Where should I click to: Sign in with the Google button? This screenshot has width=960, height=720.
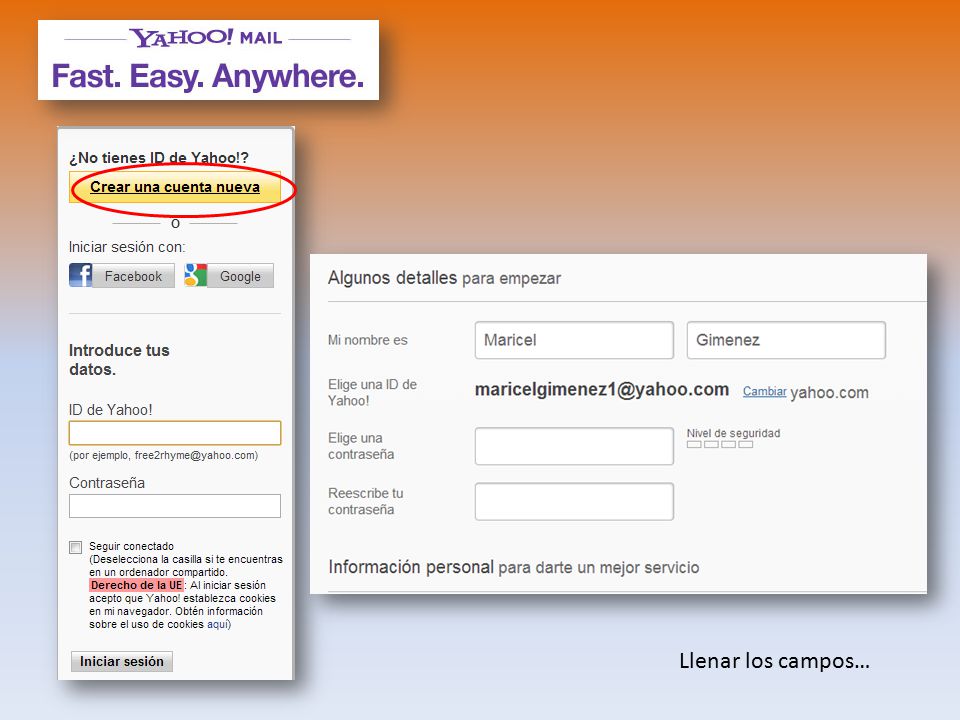(x=229, y=276)
